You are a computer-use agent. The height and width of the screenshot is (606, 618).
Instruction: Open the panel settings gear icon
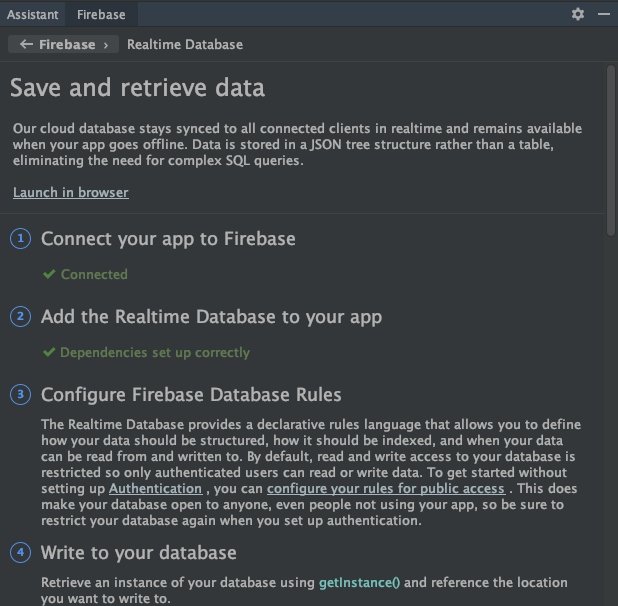click(577, 14)
